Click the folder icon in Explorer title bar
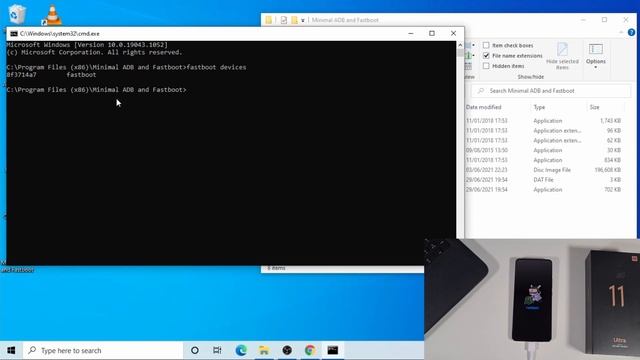 269,20
